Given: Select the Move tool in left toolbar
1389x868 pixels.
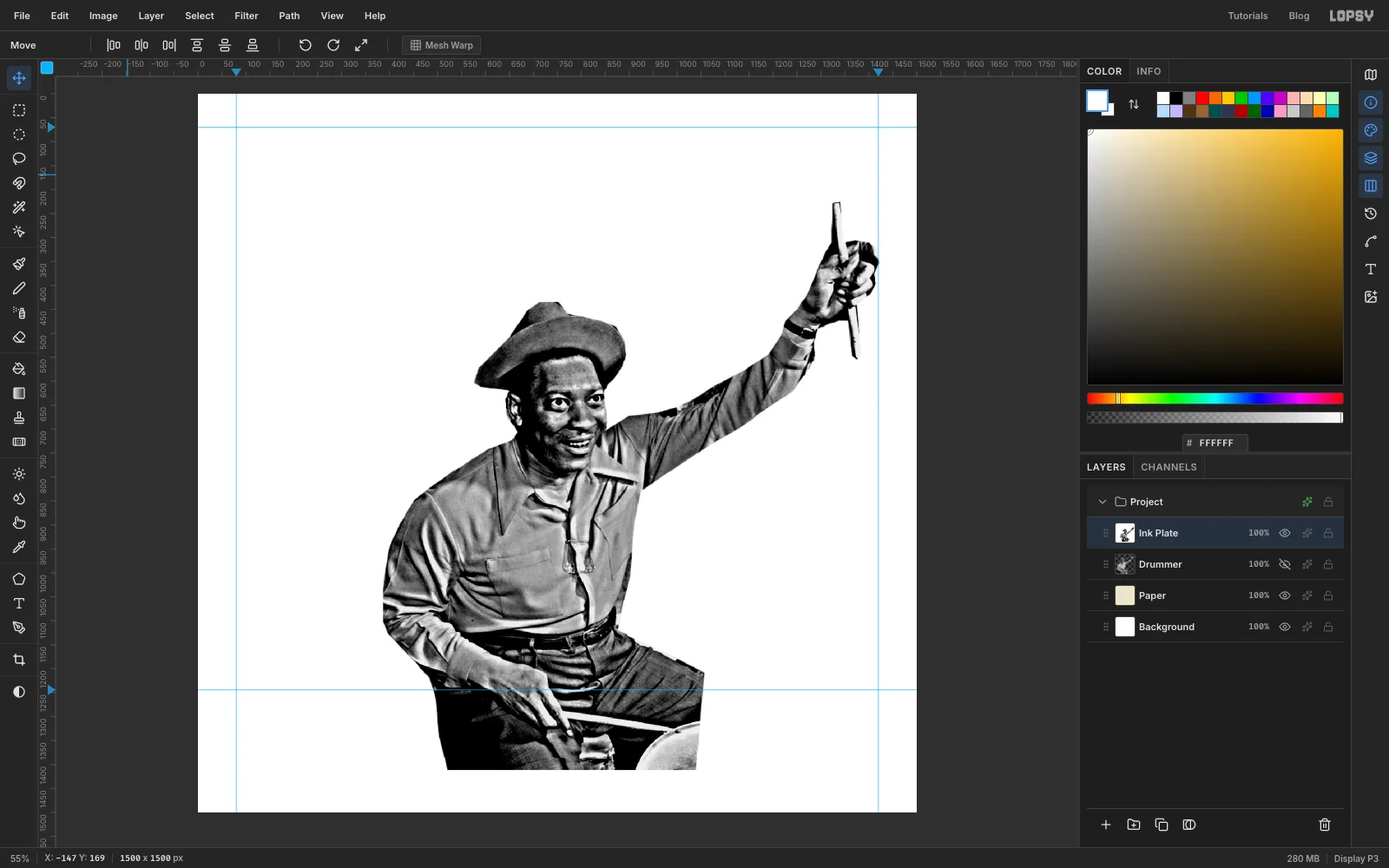Looking at the screenshot, I should [19, 78].
